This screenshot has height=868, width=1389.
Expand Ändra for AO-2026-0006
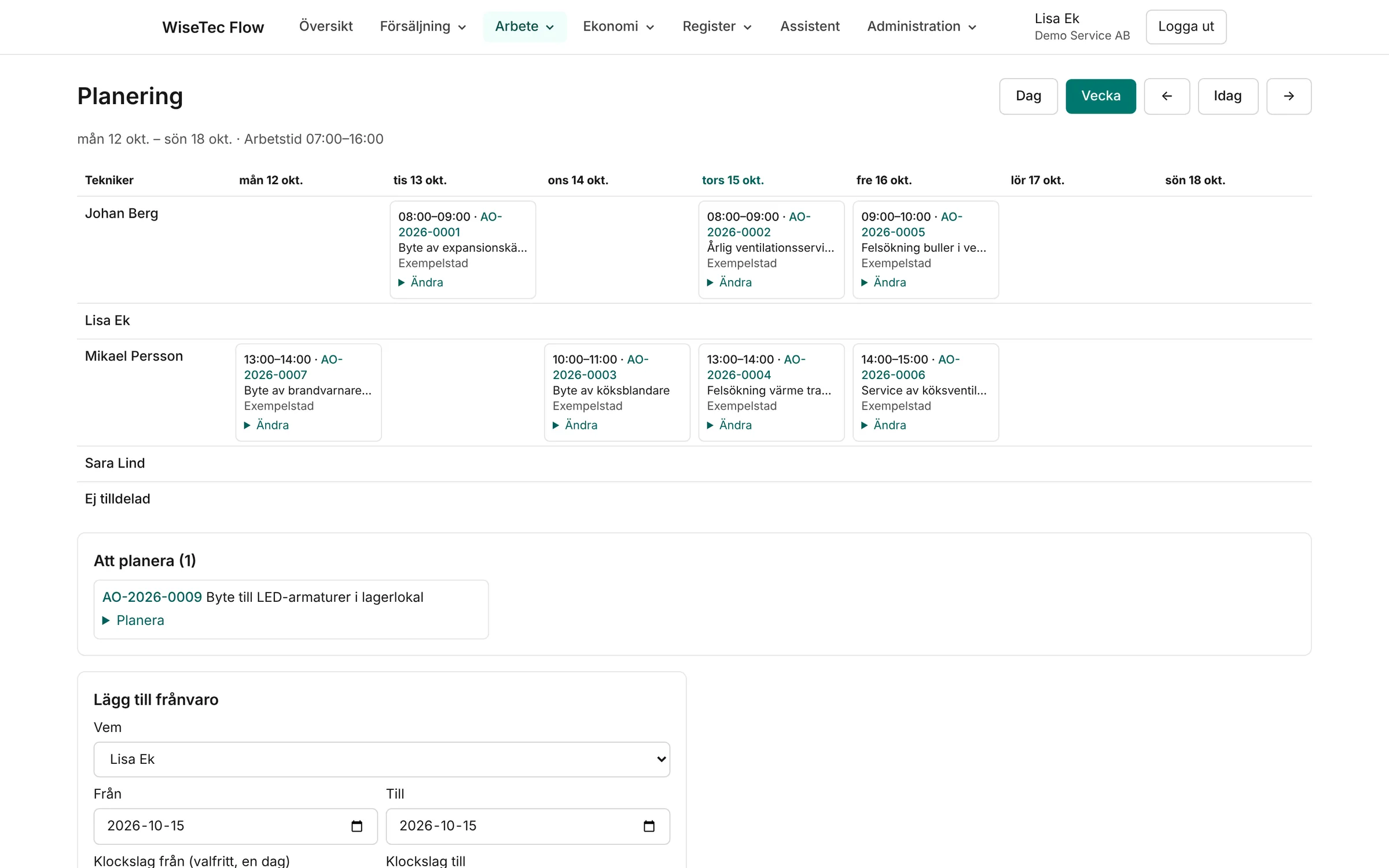coord(884,425)
